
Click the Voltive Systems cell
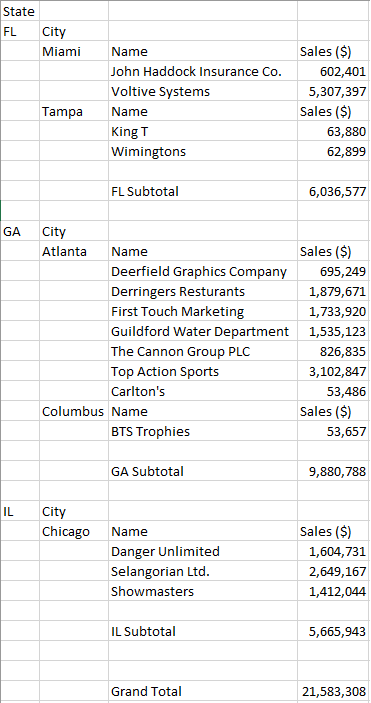pos(203,91)
